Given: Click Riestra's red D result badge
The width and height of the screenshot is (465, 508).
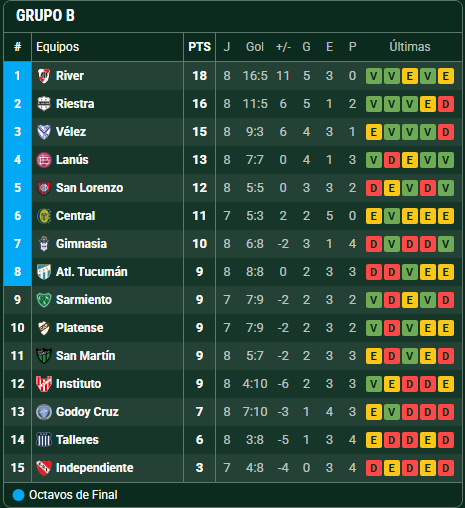Looking at the screenshot, I should click(446, 104).
